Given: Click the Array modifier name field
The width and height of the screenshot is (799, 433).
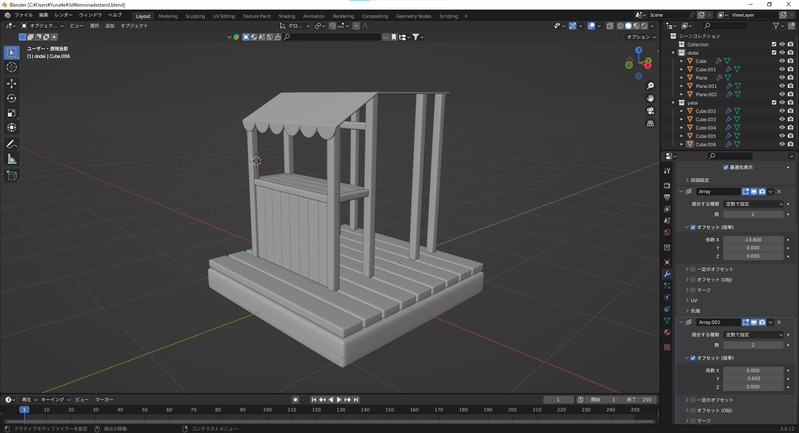Looking at the screenshot, I should [x=718, y=190].
